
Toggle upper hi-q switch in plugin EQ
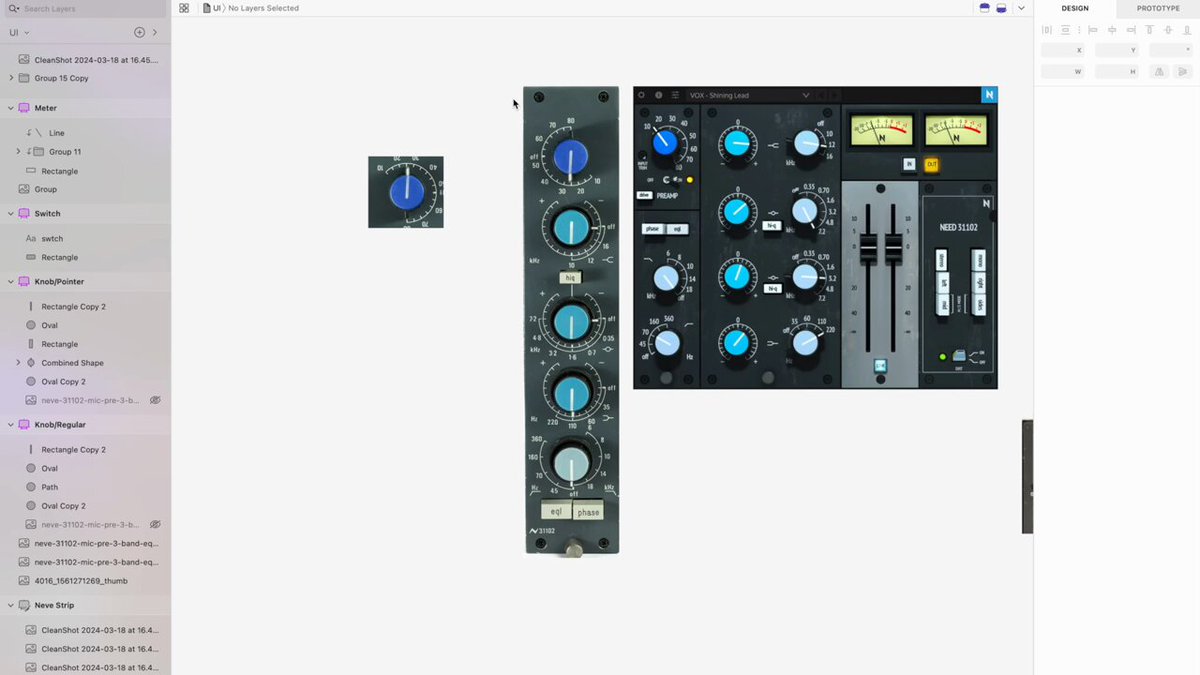[772, 226]
